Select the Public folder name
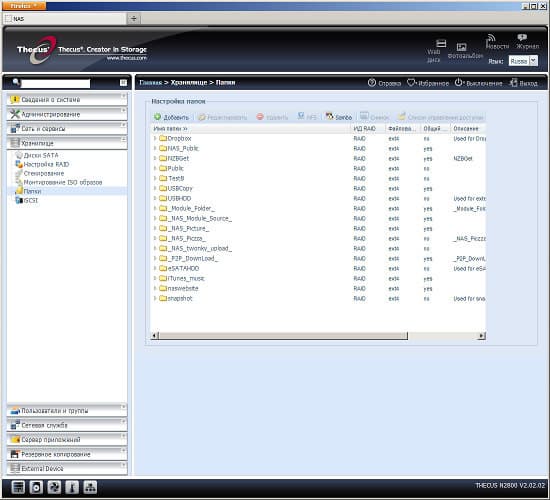The image size is (550, 500). point(175,168)
